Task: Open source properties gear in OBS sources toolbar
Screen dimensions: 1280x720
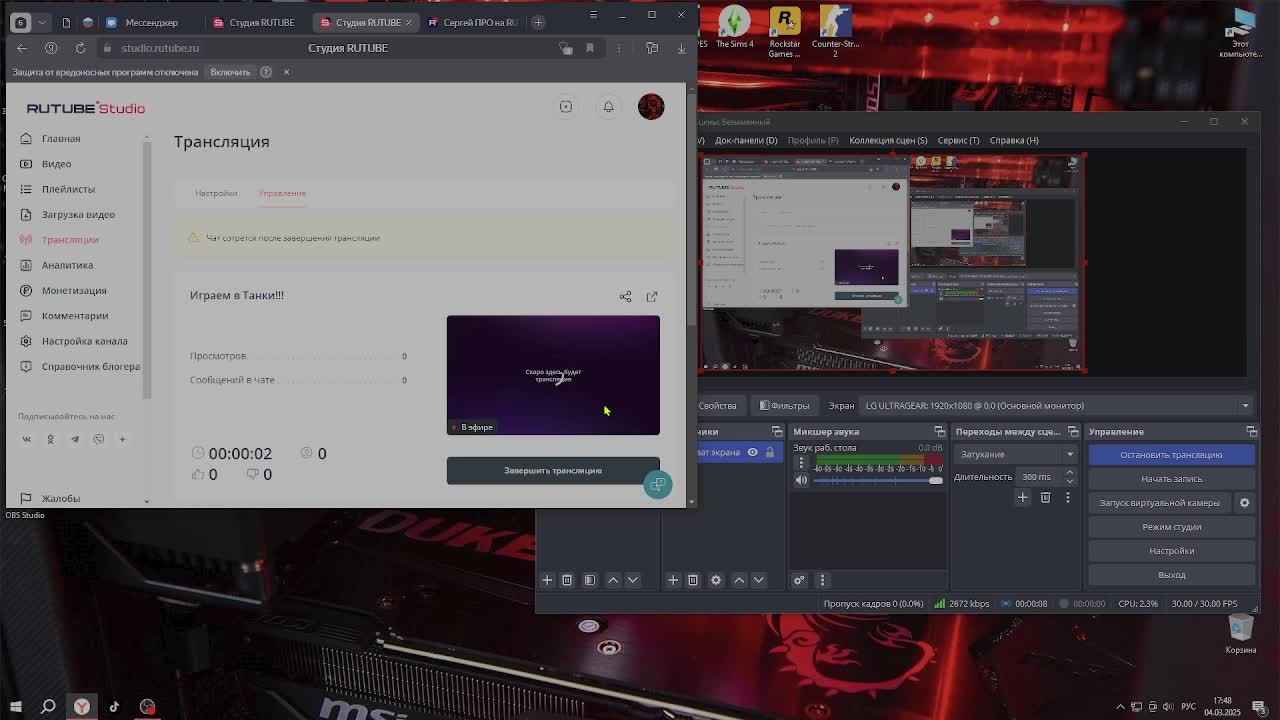Action: coord(716,580)
